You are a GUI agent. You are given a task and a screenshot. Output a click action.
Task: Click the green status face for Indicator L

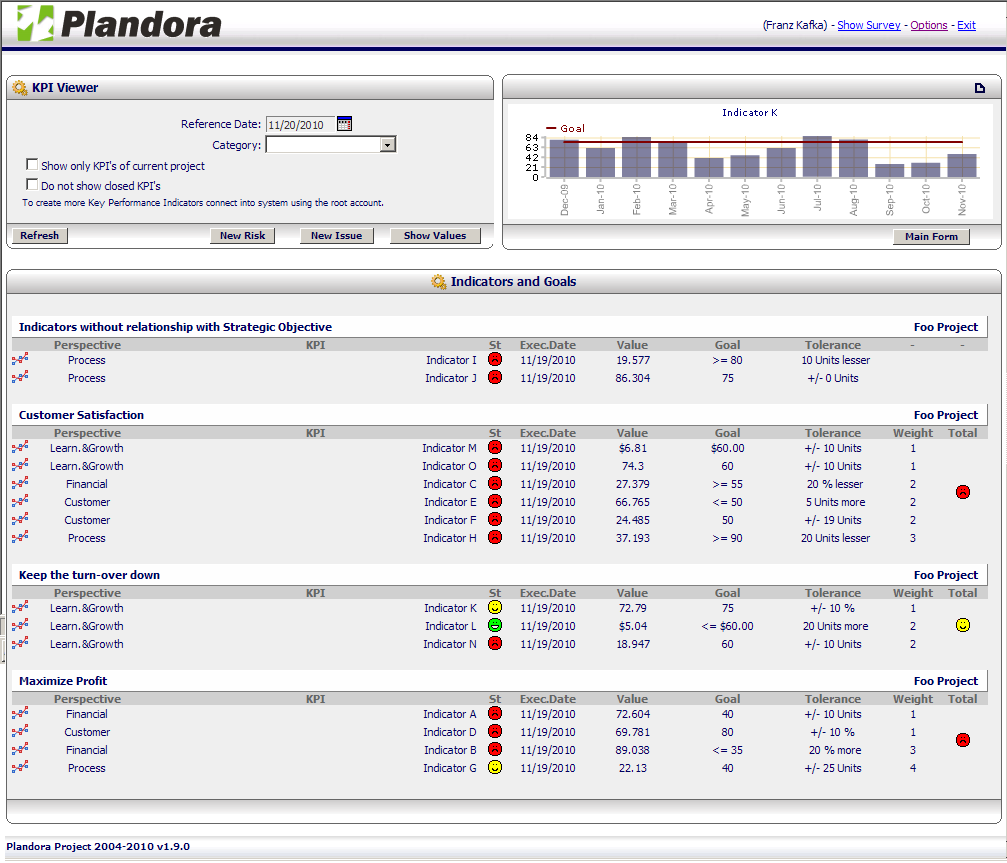(494, 626)
